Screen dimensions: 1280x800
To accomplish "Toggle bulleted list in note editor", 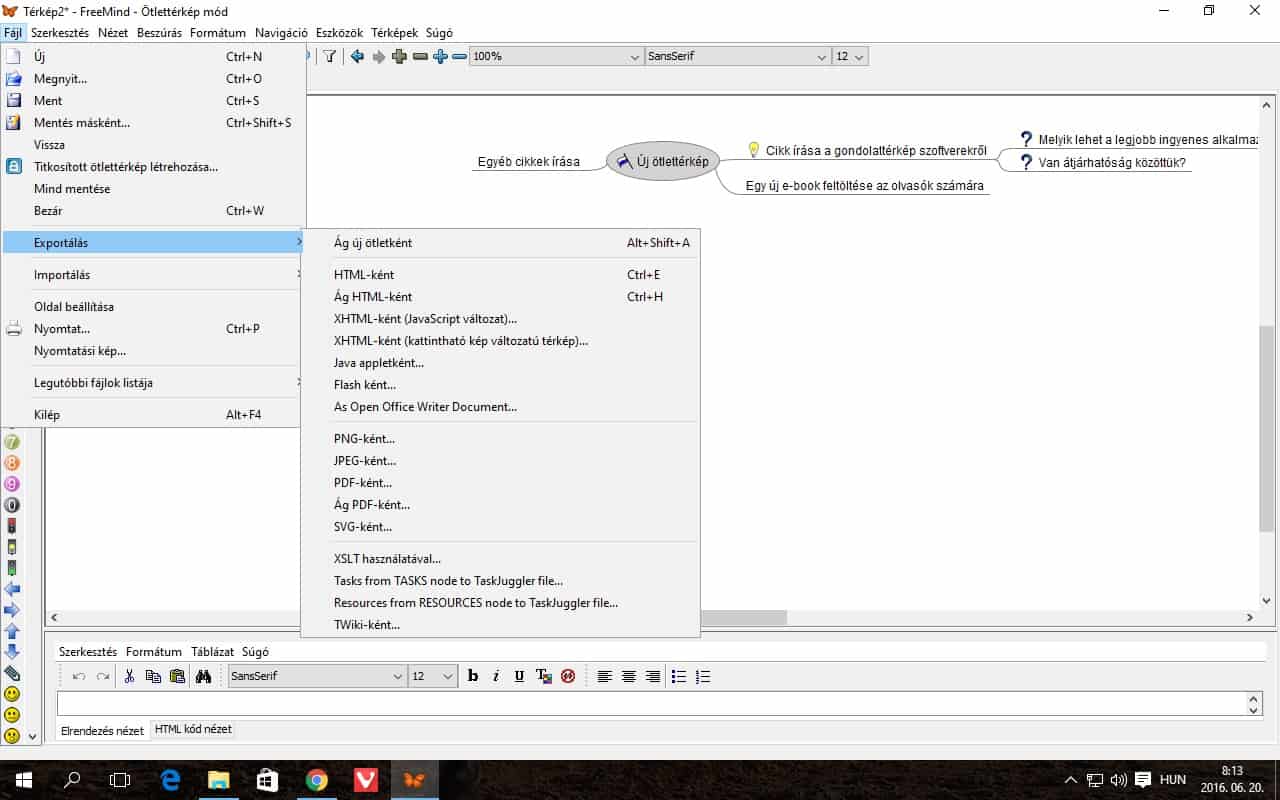I will pos(679,676).
